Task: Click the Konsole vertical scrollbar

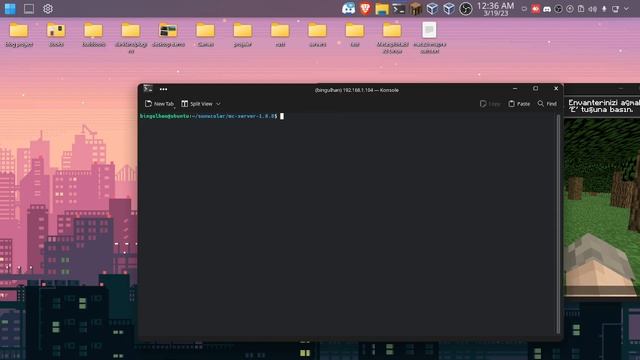Action: tap(558, 224)
